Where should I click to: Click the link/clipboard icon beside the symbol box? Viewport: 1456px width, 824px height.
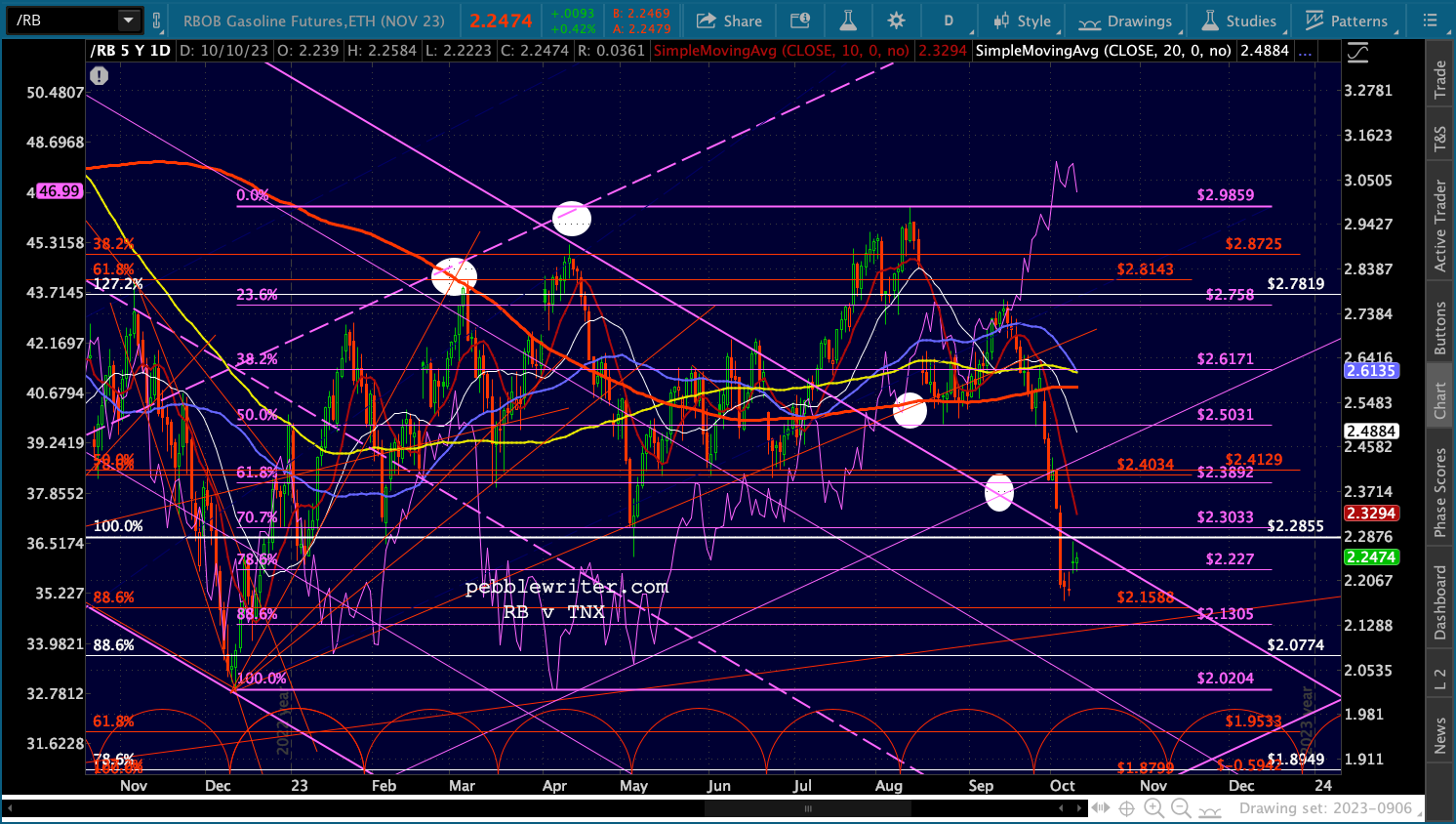coord(156,20)
